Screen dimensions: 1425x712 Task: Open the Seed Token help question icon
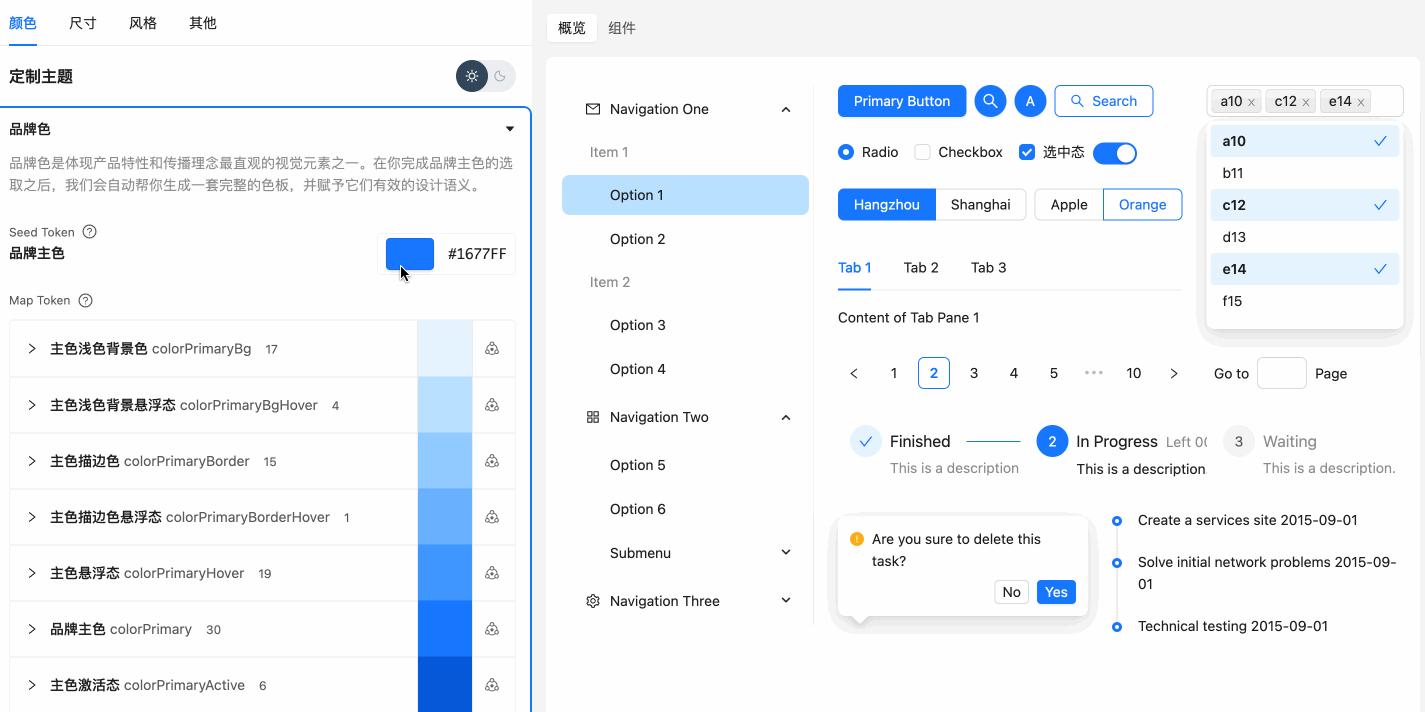coord(87,231)
